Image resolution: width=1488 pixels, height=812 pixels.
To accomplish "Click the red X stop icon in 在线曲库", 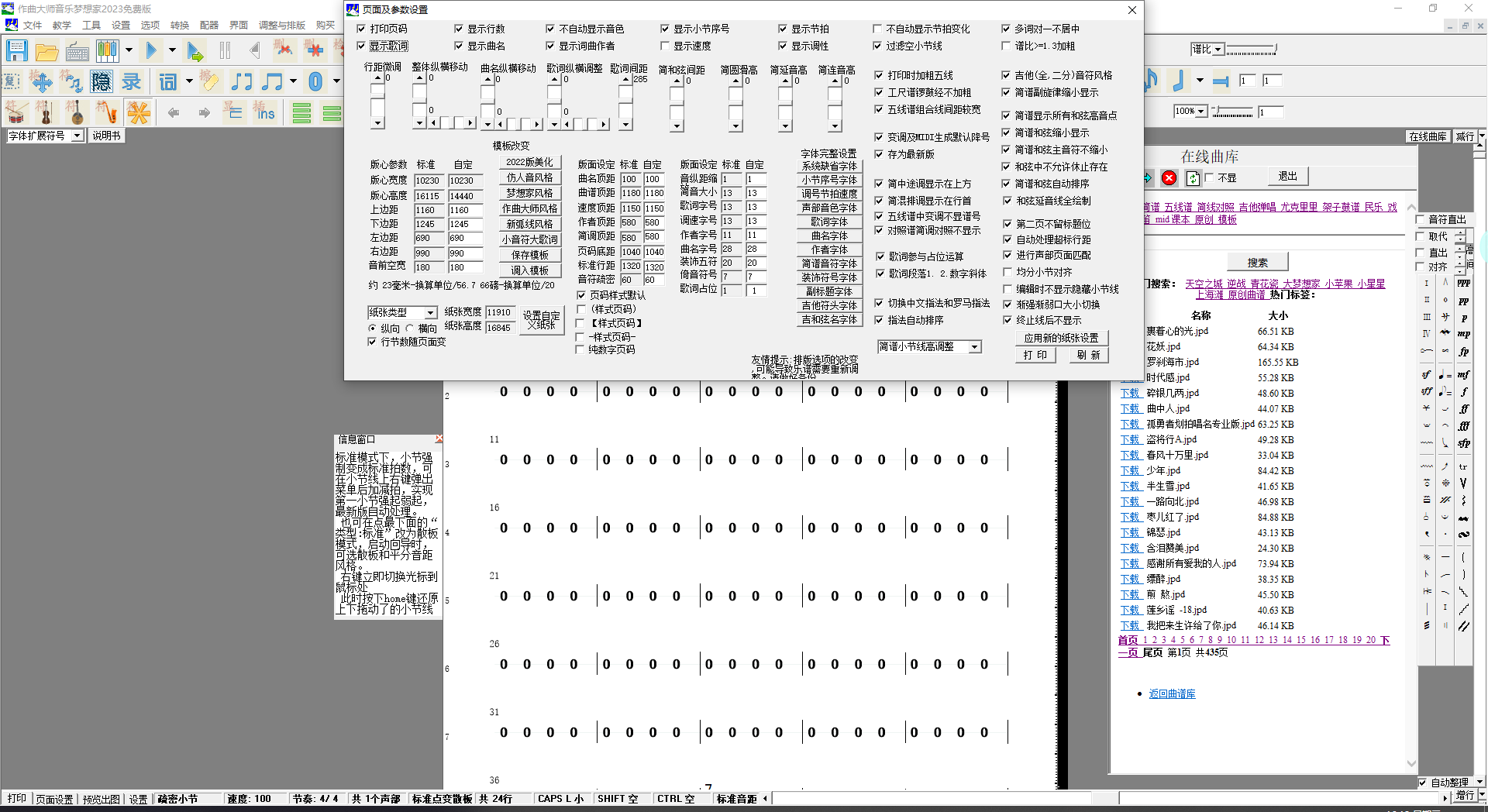I will (x=1169, y=178).
